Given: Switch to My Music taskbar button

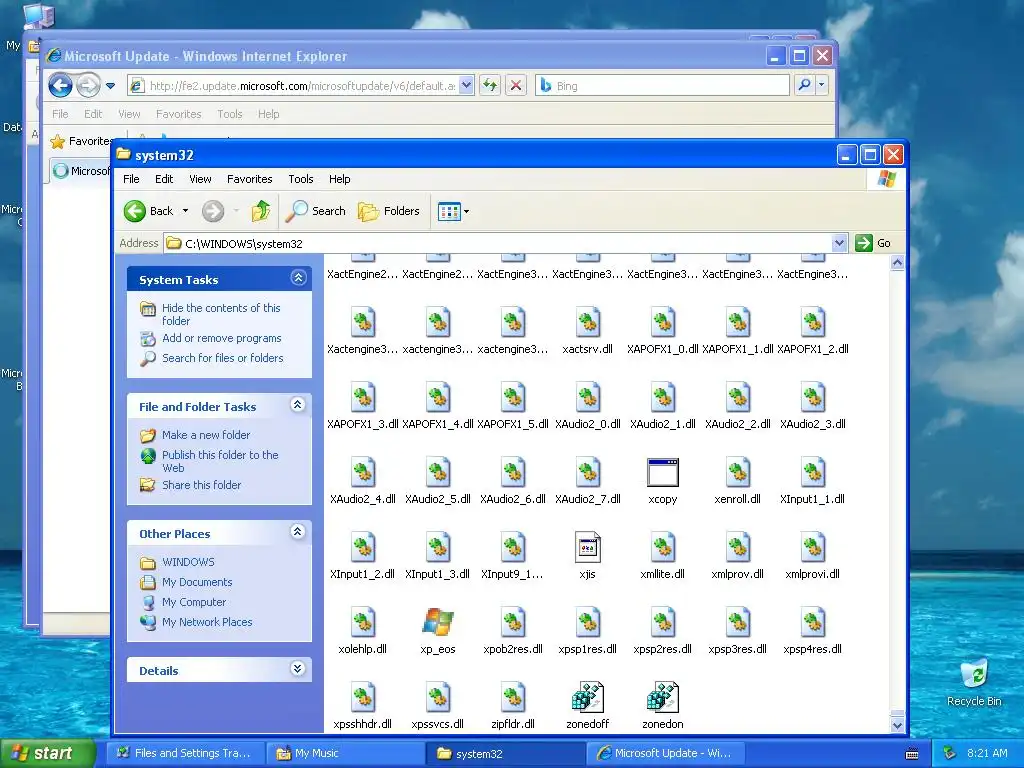Looking at the screenshot, I should (x=346, y=753).
